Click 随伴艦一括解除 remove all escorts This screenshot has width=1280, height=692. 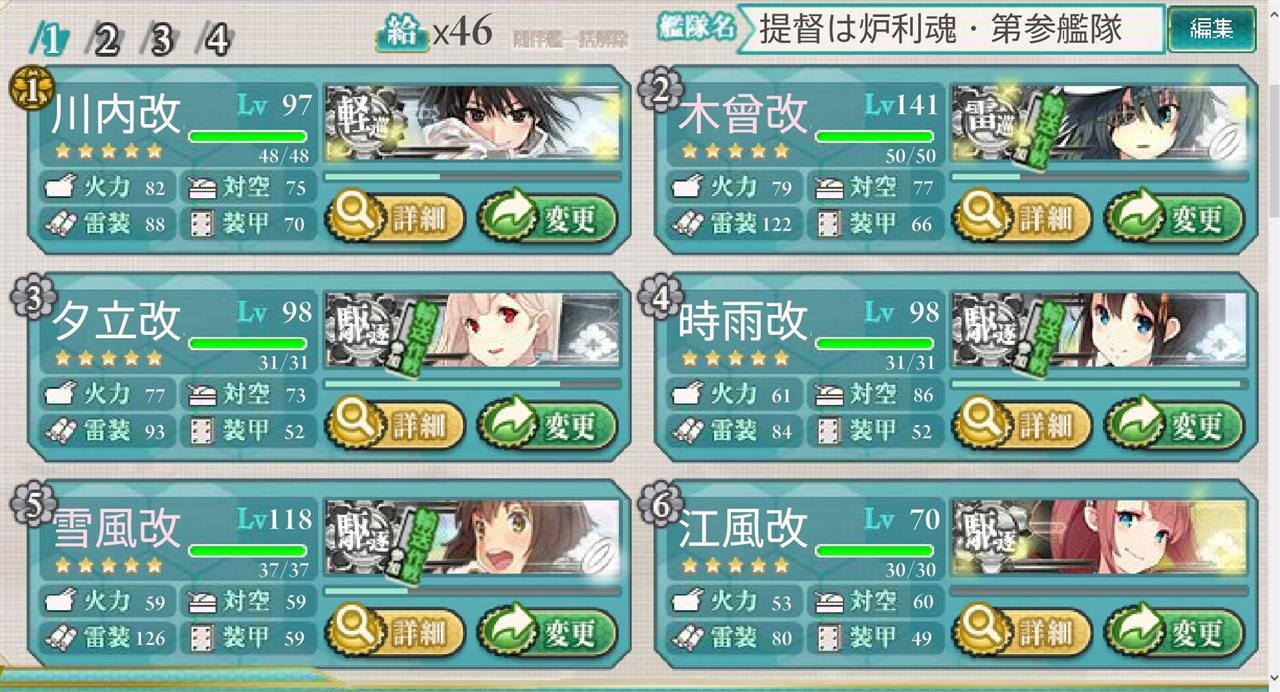point(571,40)
